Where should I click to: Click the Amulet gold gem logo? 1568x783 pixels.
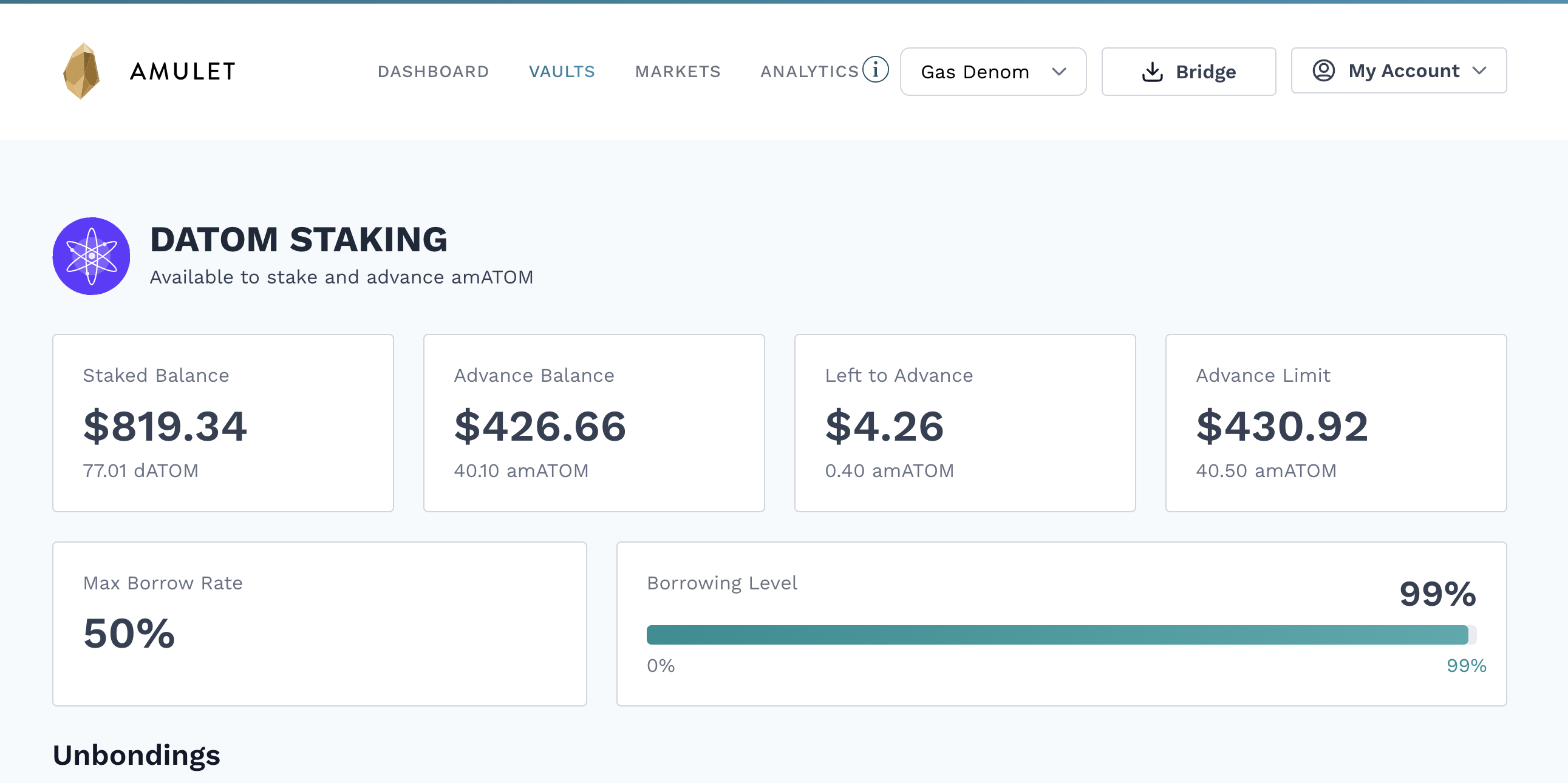tap(81, 71)
